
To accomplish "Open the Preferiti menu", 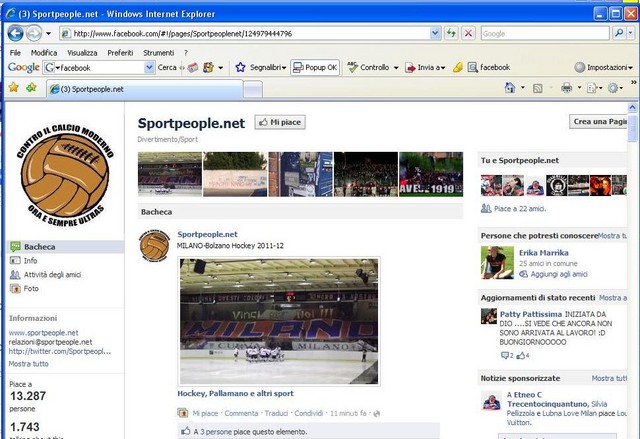I will coord(120,53).
